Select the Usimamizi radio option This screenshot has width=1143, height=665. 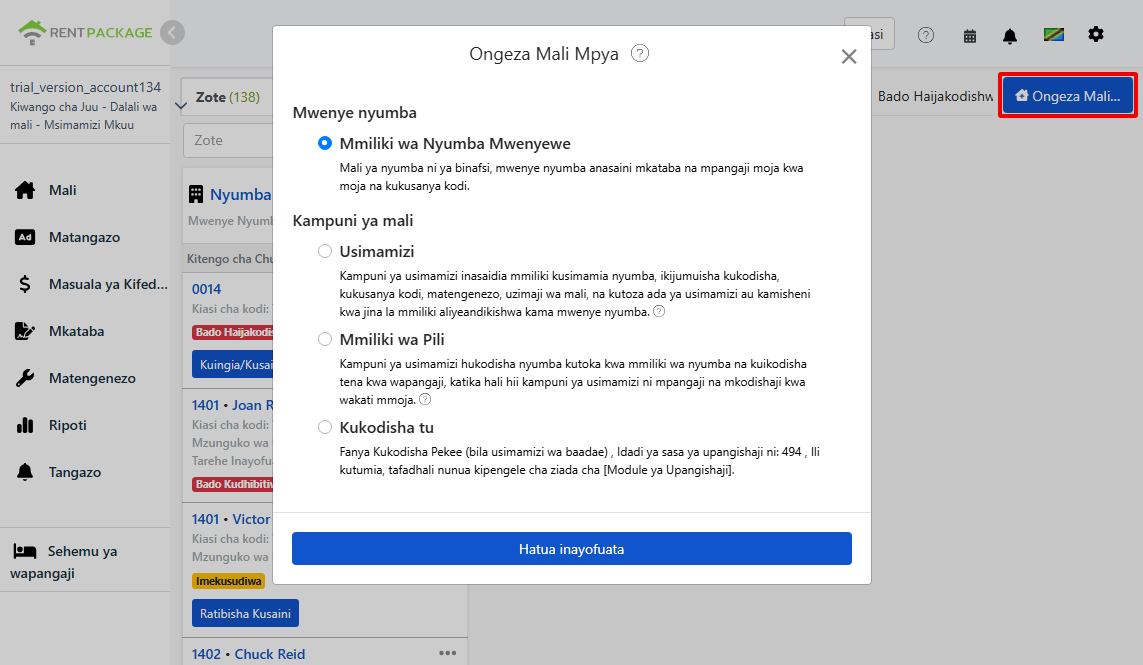pyautogui.click(x=325, y=252)
